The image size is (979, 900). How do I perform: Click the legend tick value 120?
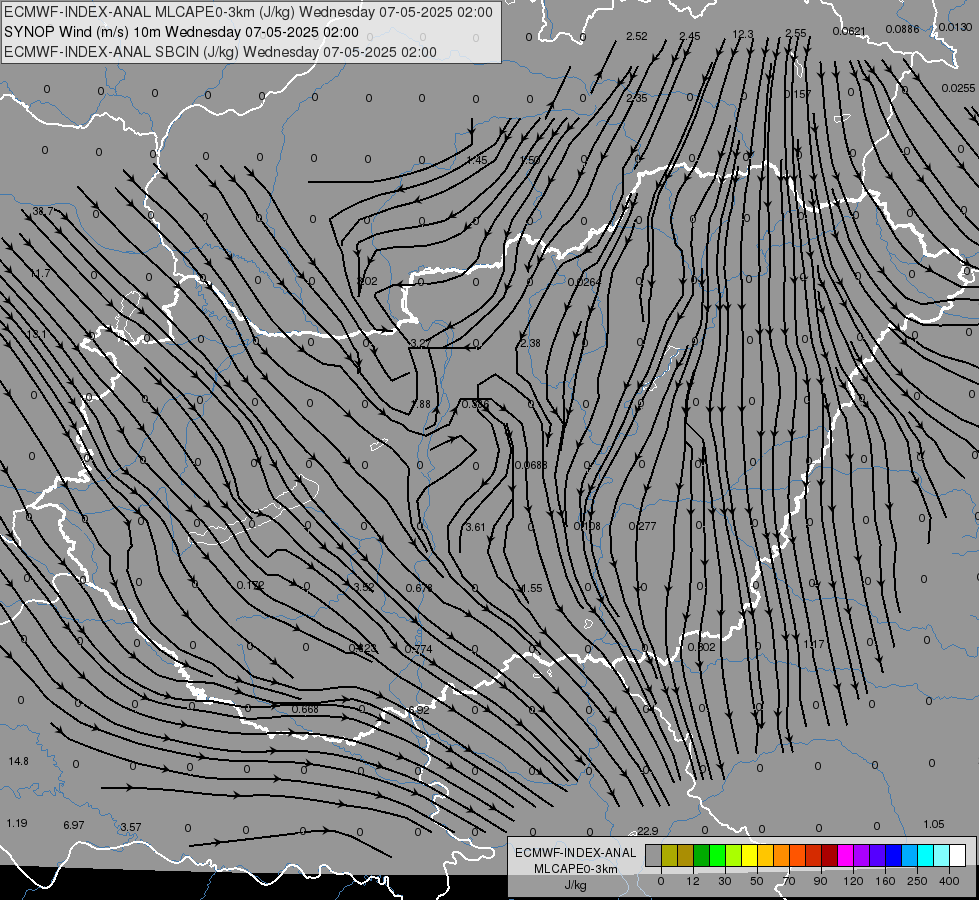click(853, 881)
